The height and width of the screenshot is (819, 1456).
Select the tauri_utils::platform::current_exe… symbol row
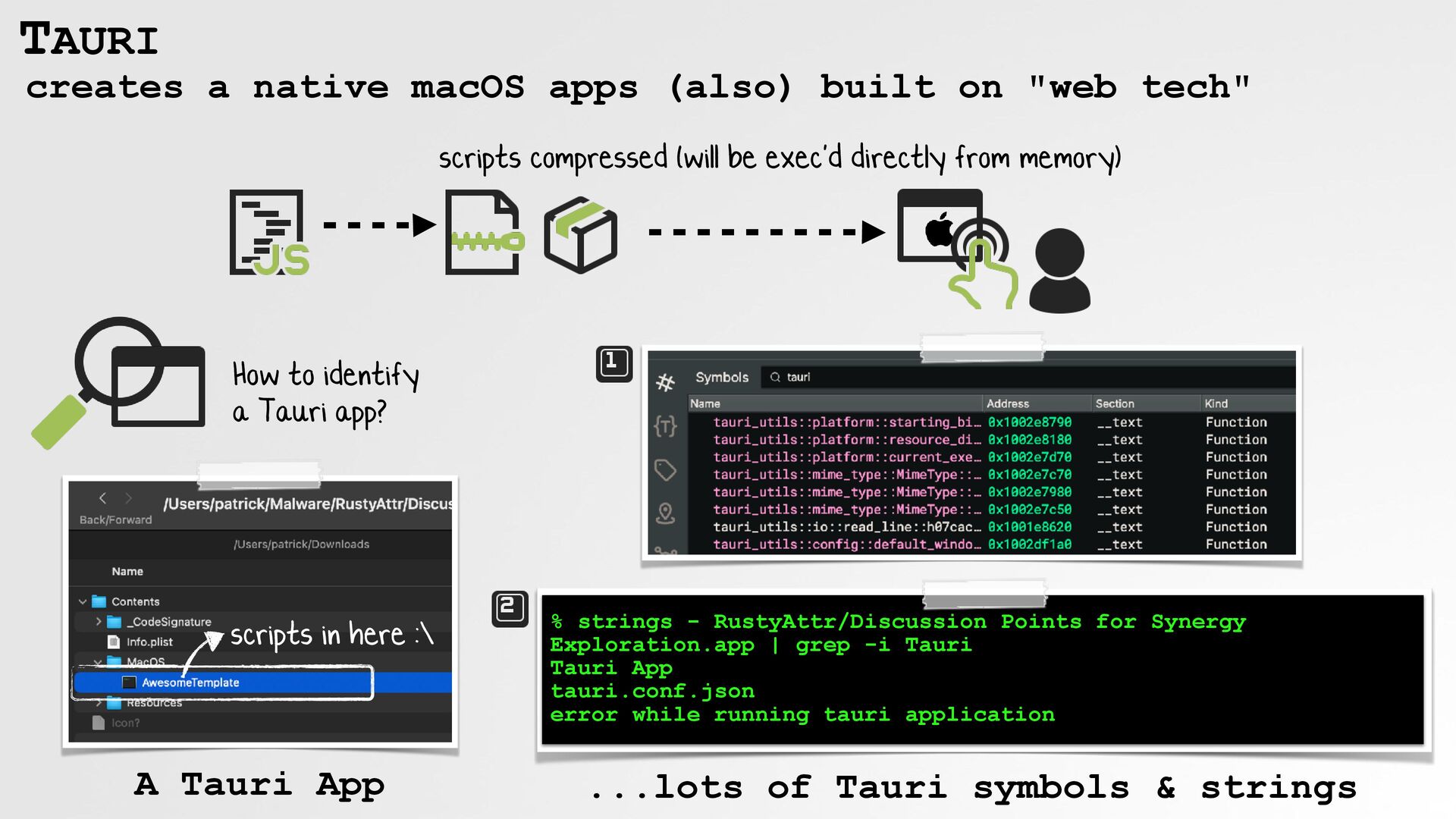pyautogui.click(x=992, y=457)
